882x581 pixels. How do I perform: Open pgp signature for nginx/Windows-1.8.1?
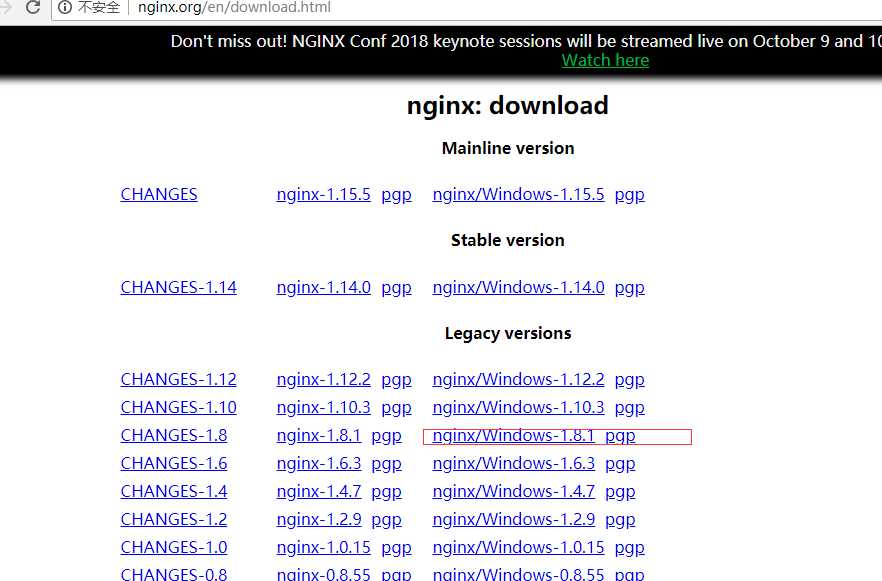click(x=620, y=436)
